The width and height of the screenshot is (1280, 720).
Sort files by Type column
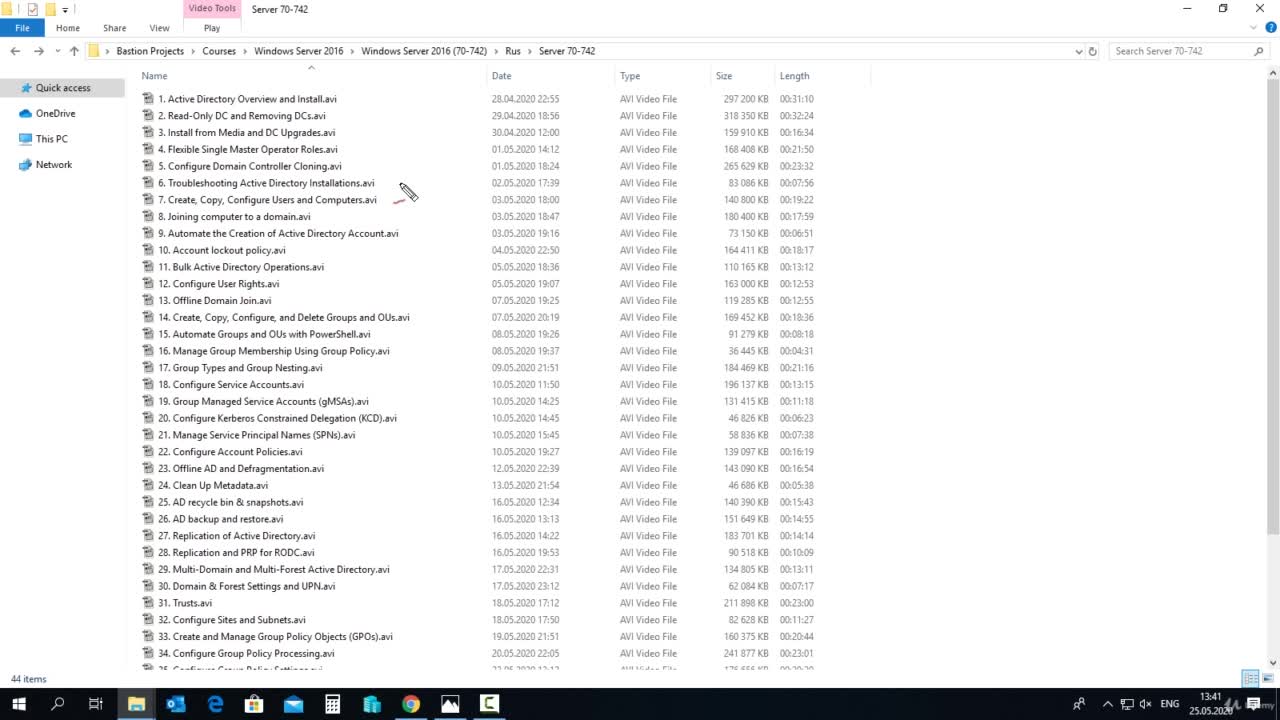click(x=629, y=76)
